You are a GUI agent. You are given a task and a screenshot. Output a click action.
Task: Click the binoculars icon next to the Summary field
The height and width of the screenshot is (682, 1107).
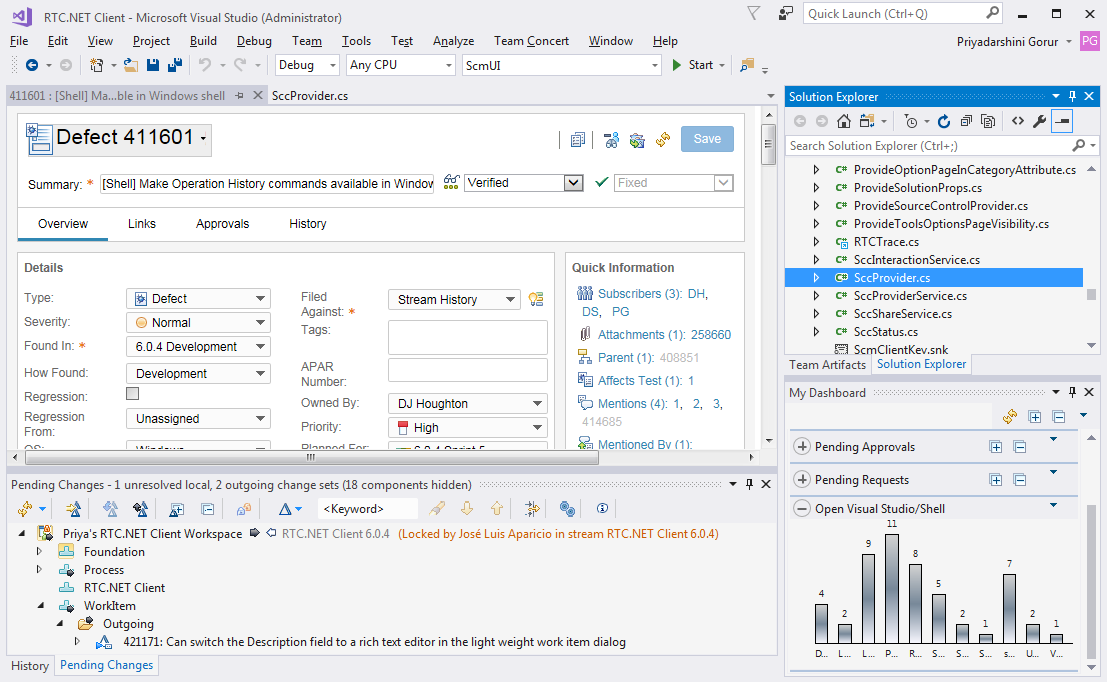(451, 182)
